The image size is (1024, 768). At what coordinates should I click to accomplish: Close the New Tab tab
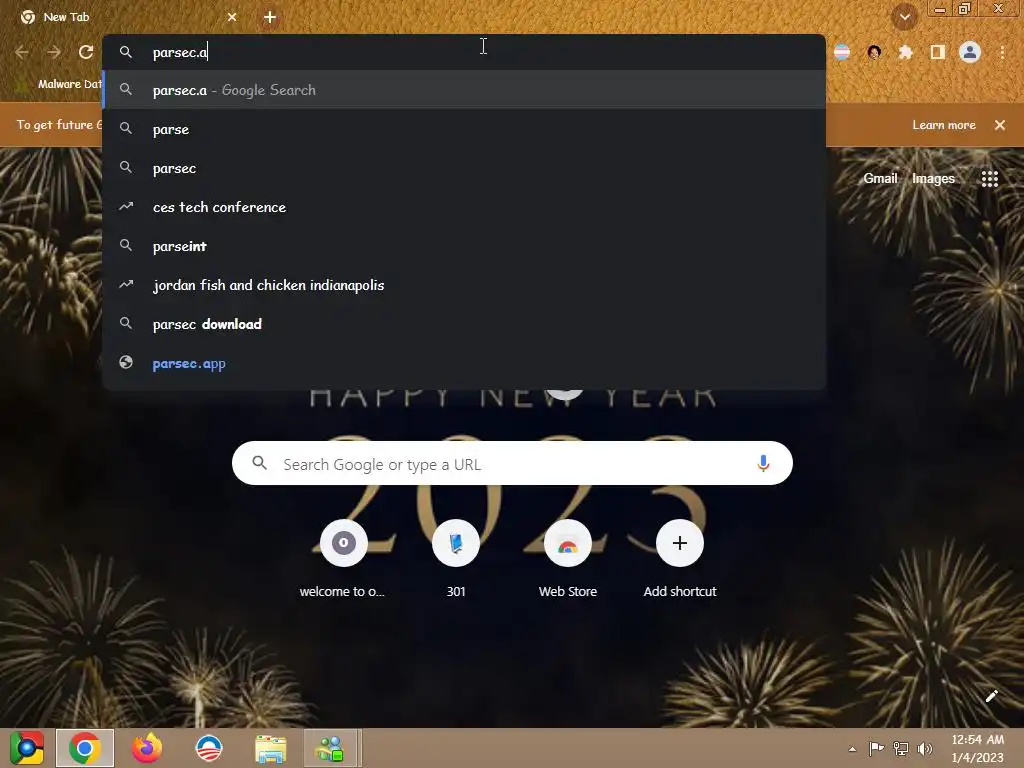[232, 17]
